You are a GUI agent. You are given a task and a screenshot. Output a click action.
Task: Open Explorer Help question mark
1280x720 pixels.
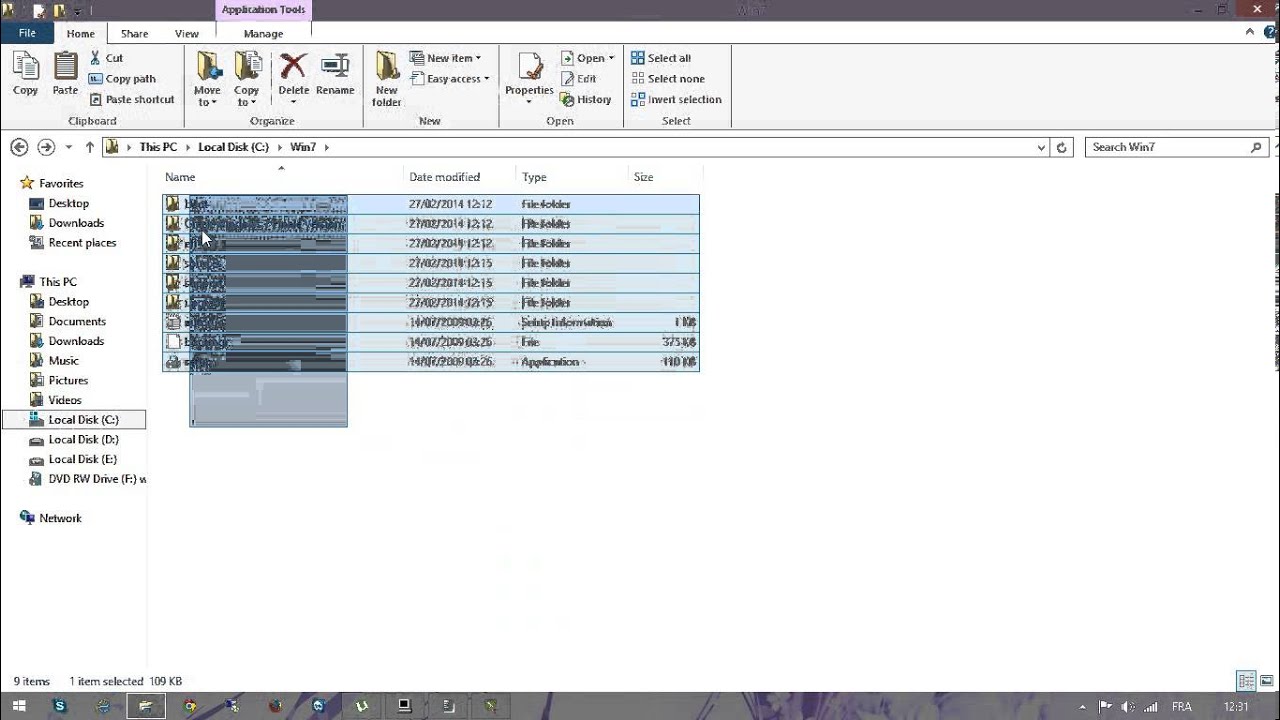(x=1268, y=32)
